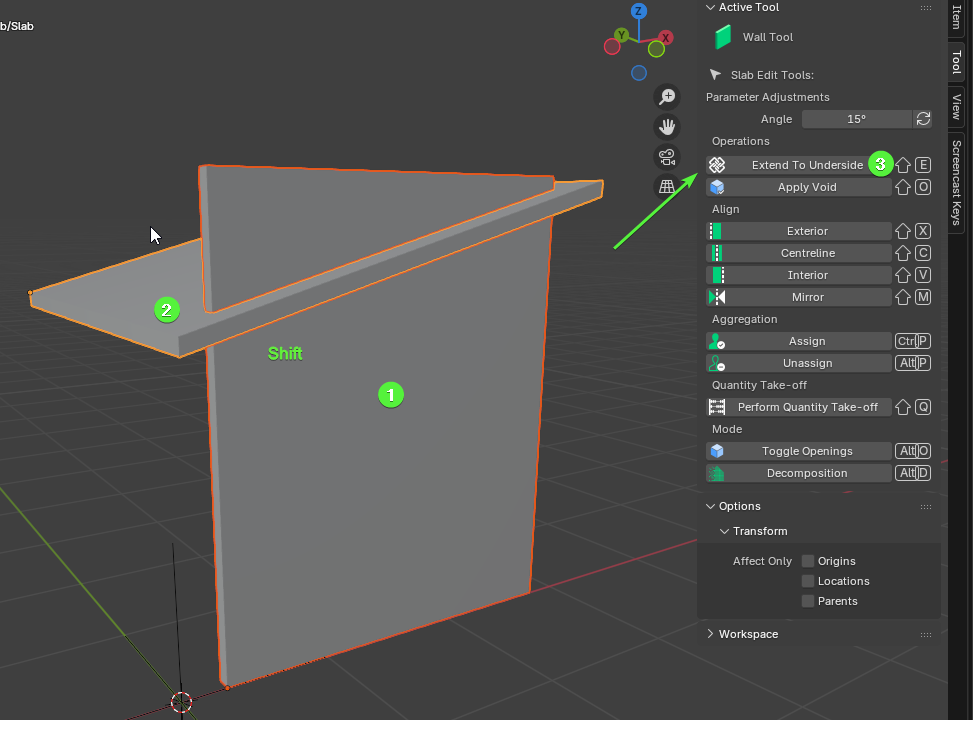
Task: Click the Interior align button
Action: click(x=799, y=275)
